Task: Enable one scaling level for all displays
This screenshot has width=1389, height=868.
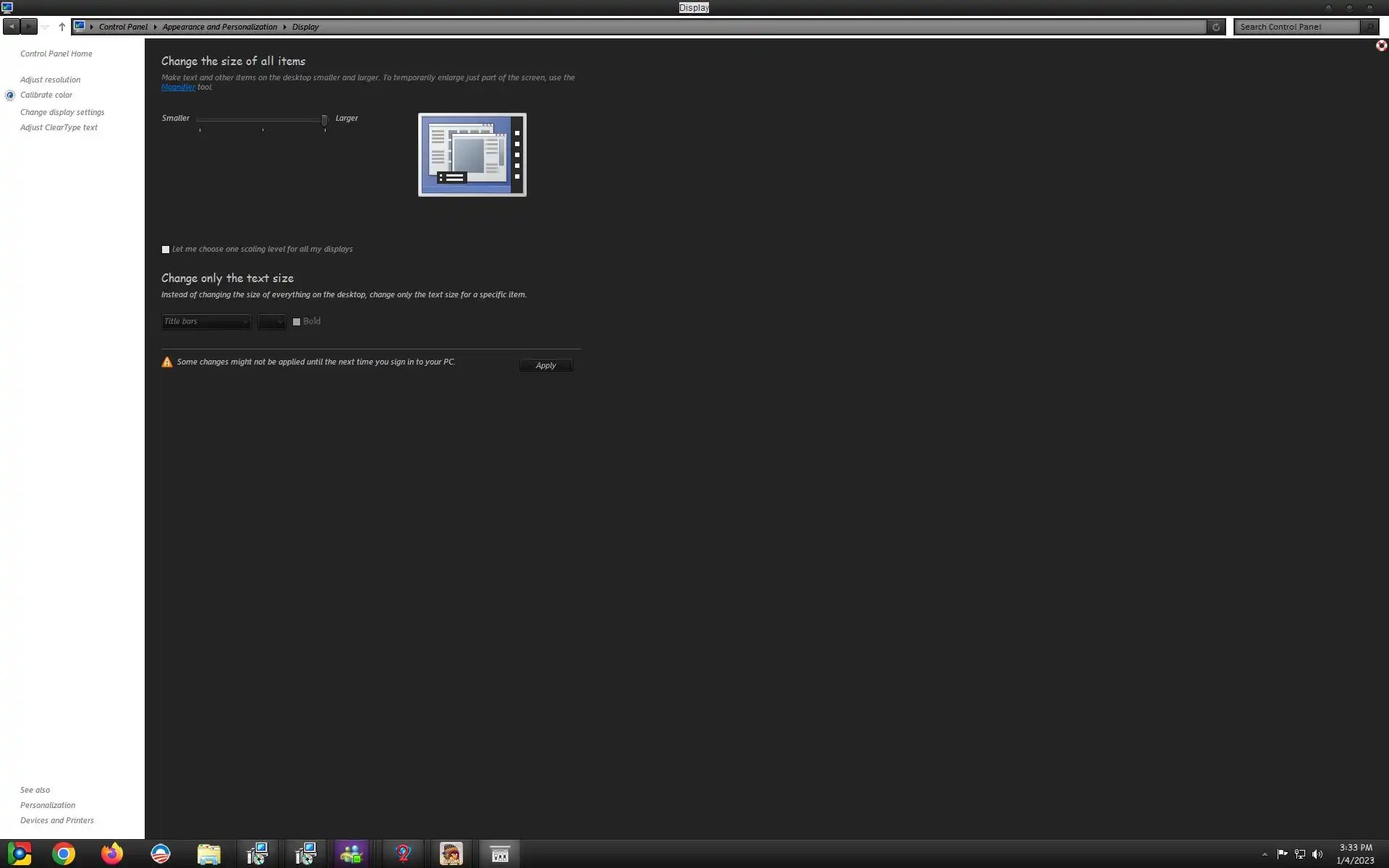Action: click(166, 250)
